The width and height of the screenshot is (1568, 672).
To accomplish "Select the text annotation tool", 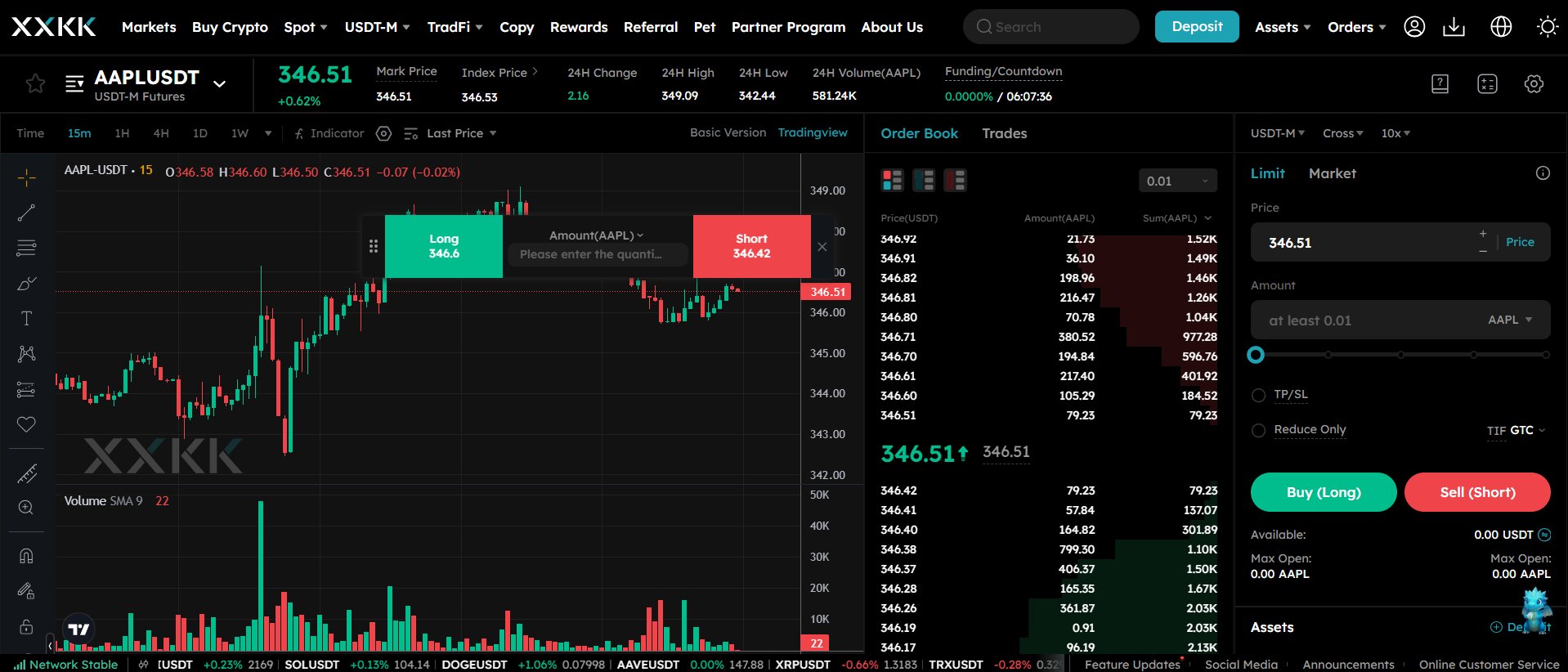I will coord(26,319).
